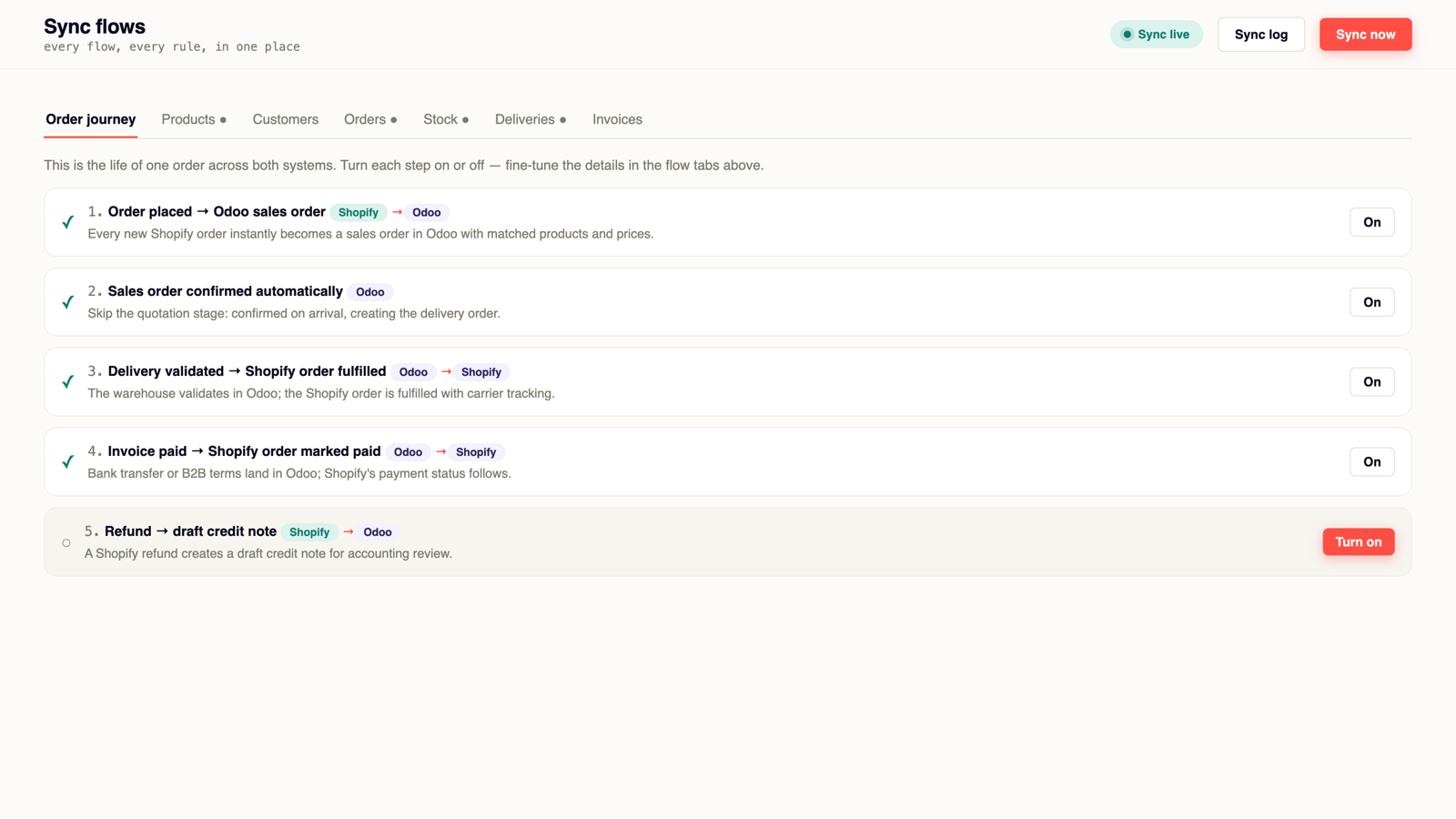
Task: Open the Stock tab
Action: point(446,119)
